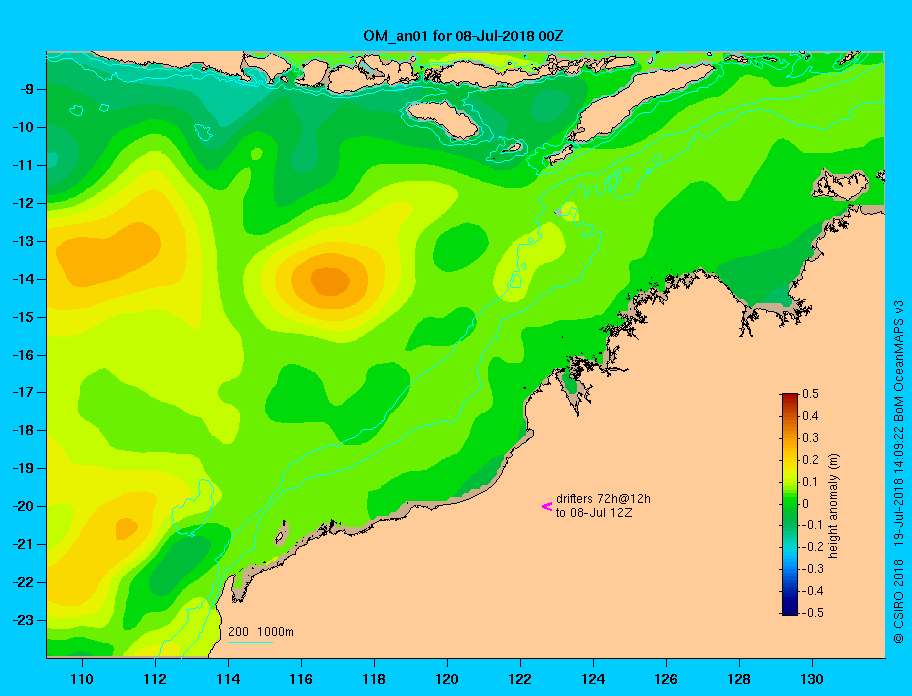Click the 118 longitude tick label
The image size is (912, 696).
[x=374, y=679]
